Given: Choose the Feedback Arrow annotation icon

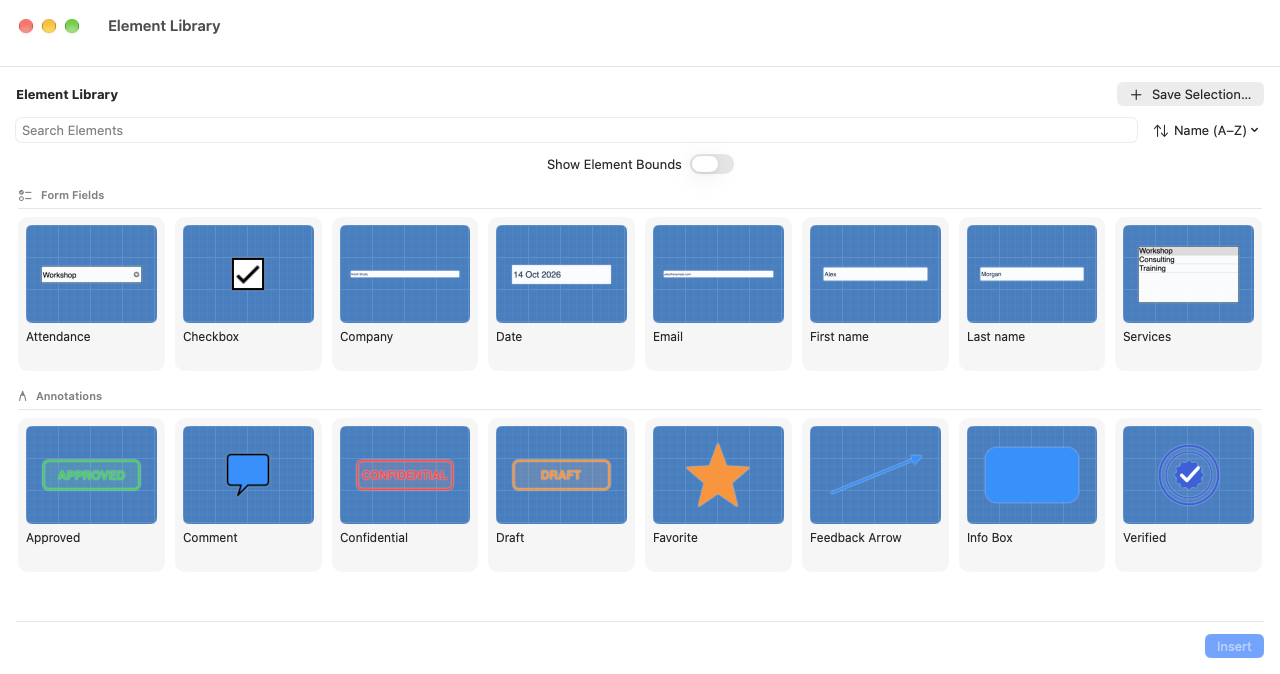Looking at the screenshot, I should point(876,474).
